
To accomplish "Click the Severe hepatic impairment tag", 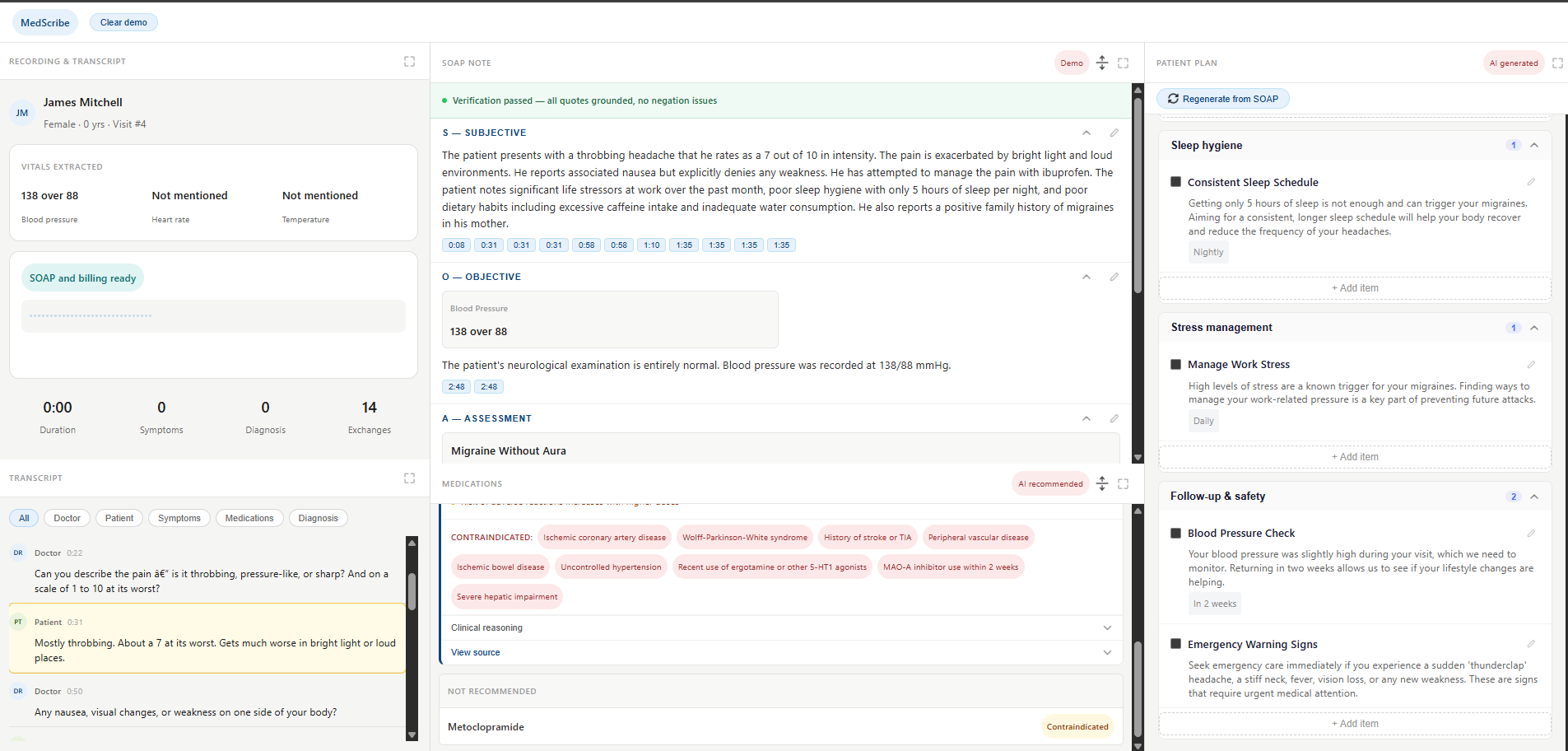I will [507, 597].
